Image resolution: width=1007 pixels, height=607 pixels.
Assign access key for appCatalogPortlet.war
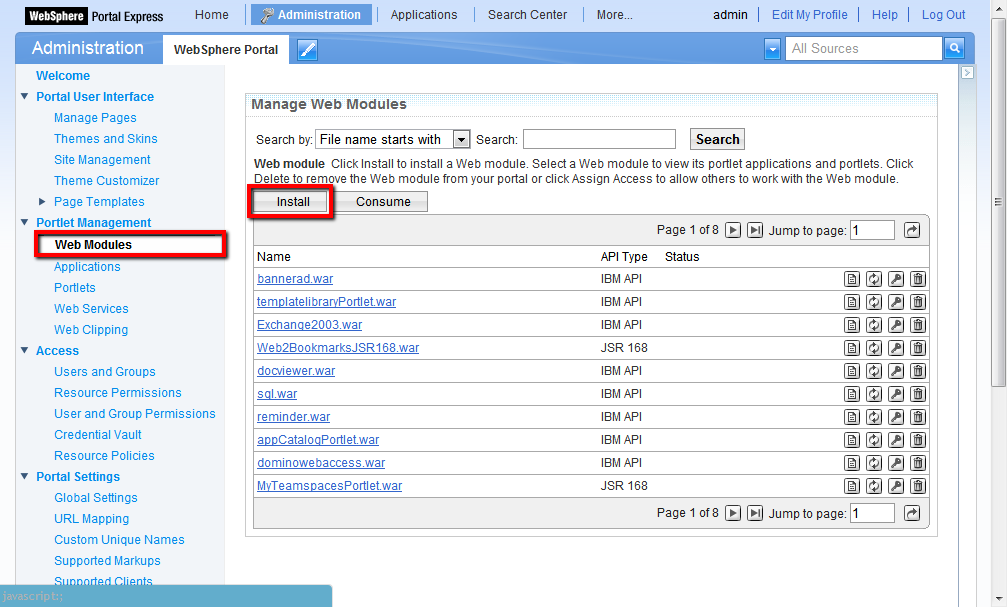(x=896, y=440)
